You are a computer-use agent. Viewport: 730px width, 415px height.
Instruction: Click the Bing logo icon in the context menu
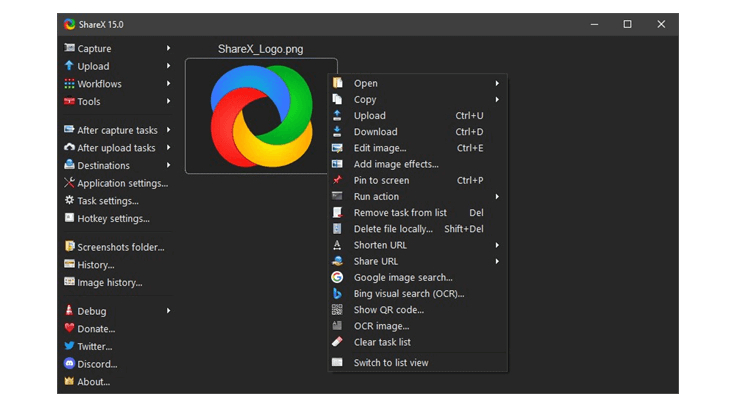(x=337, y=293)
